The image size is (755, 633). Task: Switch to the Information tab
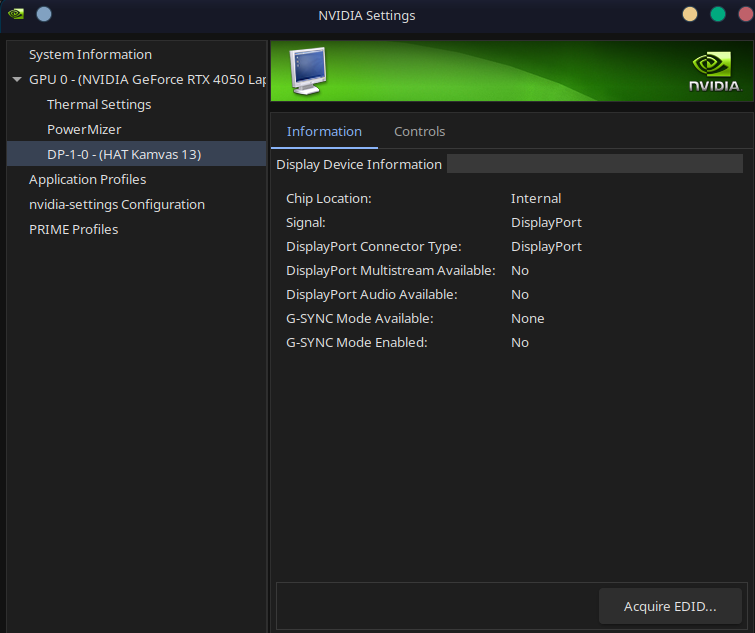pos(324,132)
